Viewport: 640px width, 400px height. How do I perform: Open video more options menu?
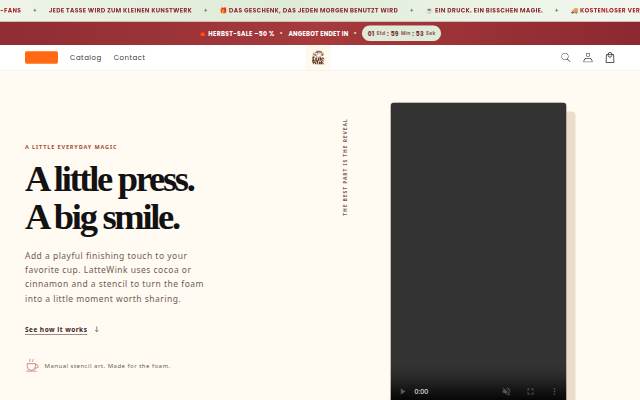point(554,391)
